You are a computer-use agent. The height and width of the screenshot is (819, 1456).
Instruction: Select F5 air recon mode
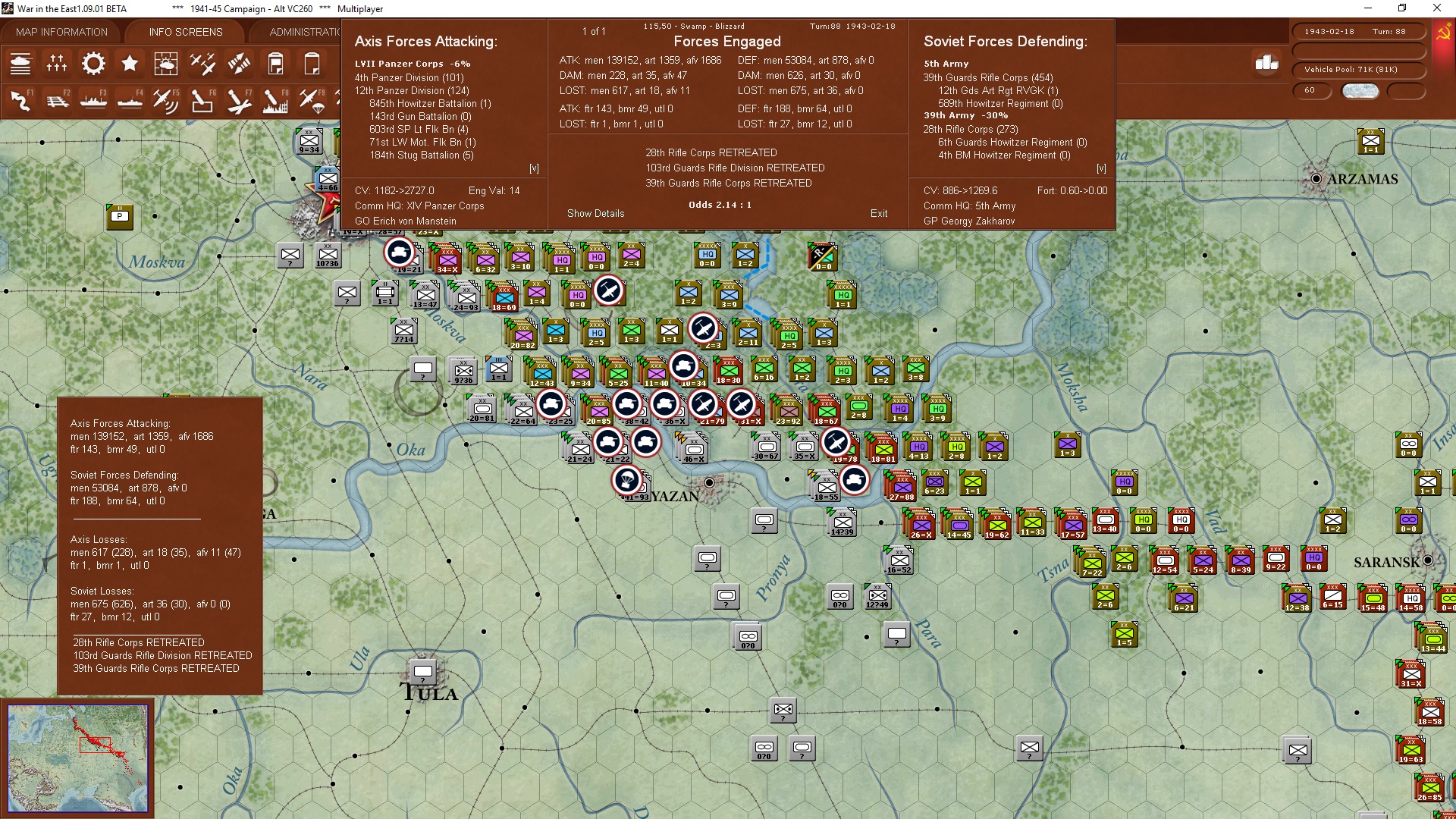[165, 100]
